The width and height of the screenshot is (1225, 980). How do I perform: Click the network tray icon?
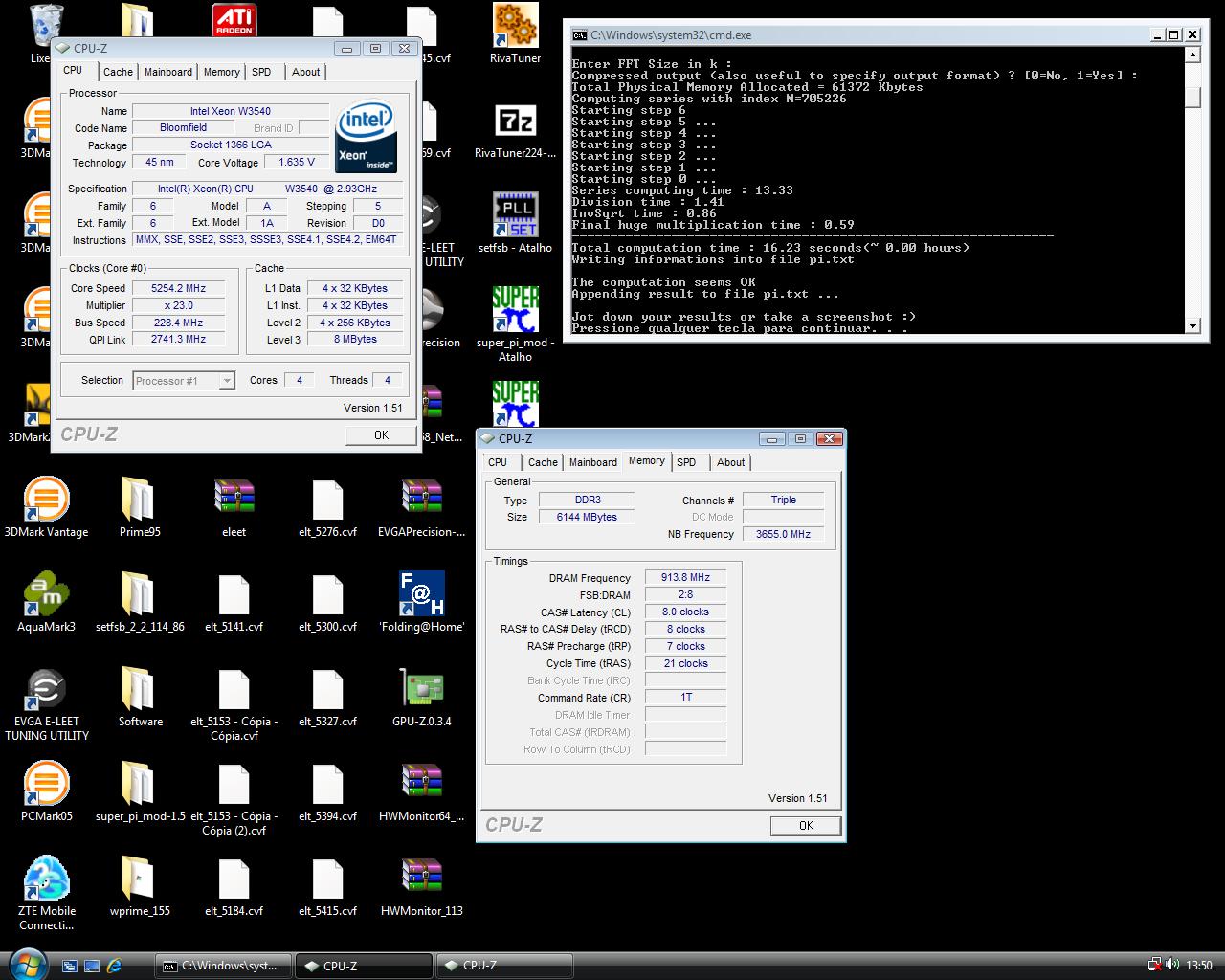1155,966
